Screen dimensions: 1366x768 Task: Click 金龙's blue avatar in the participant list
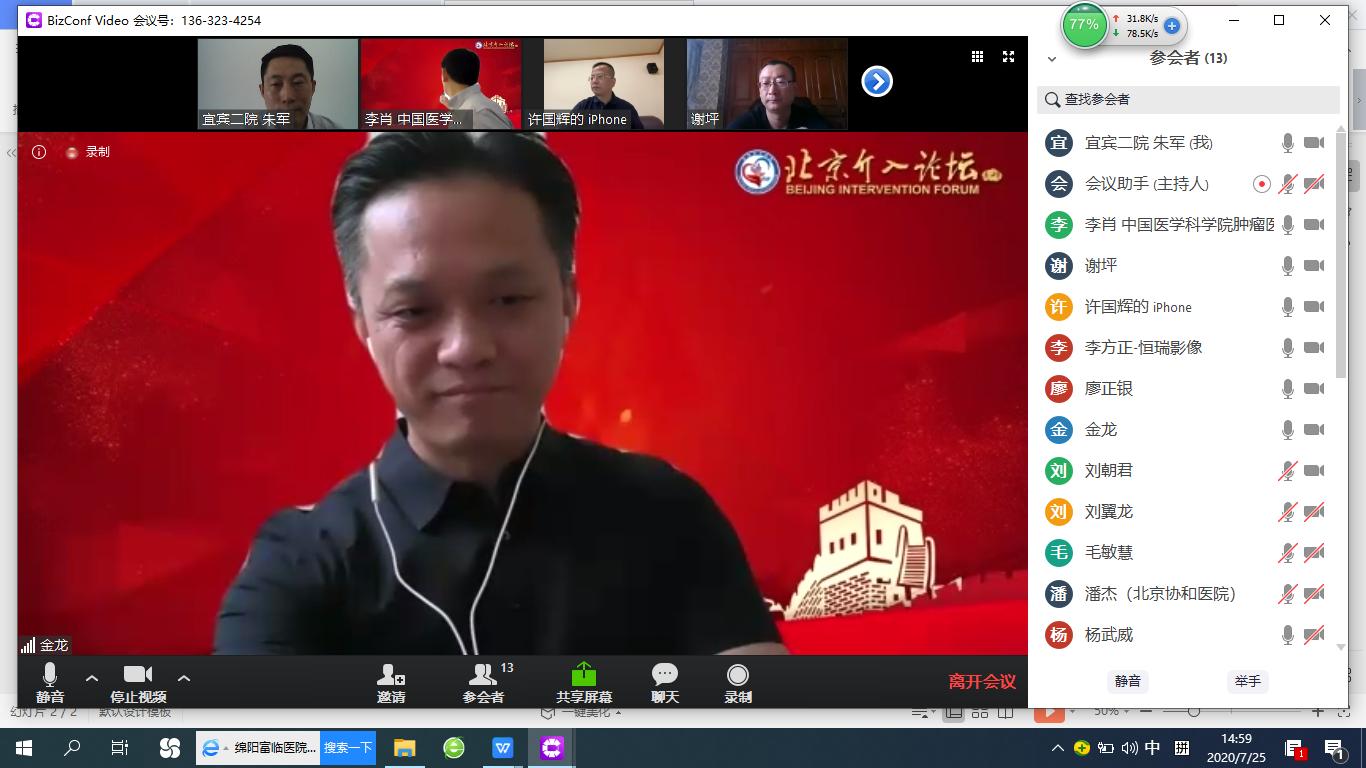[x=1059, y=429]
